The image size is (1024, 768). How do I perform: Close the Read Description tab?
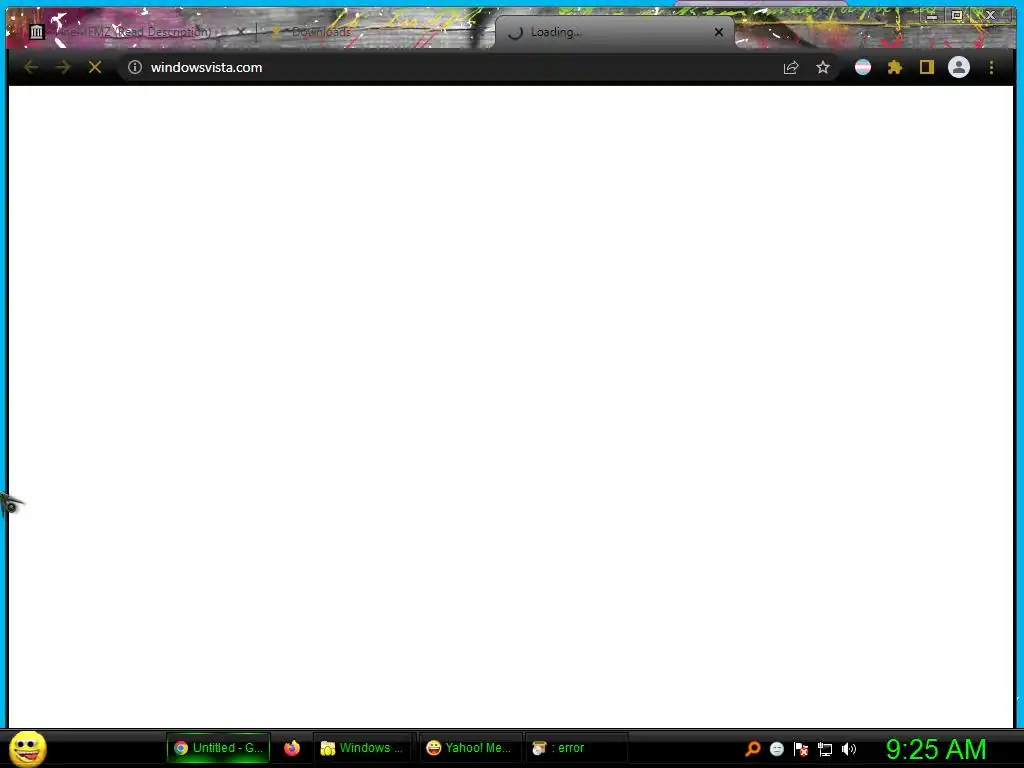click(x=241, y=31)
